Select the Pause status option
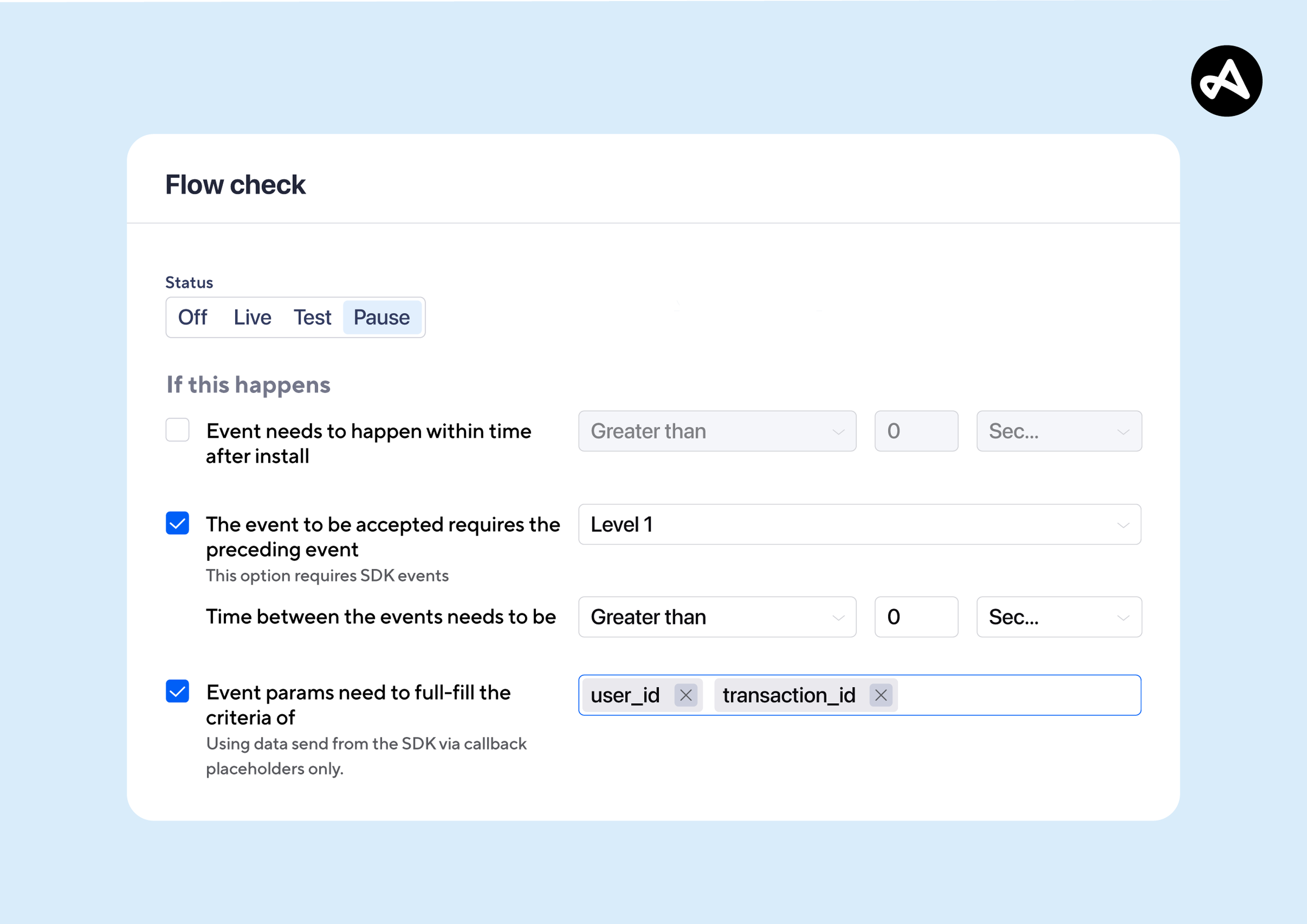1307x924 pixels. 382,317
